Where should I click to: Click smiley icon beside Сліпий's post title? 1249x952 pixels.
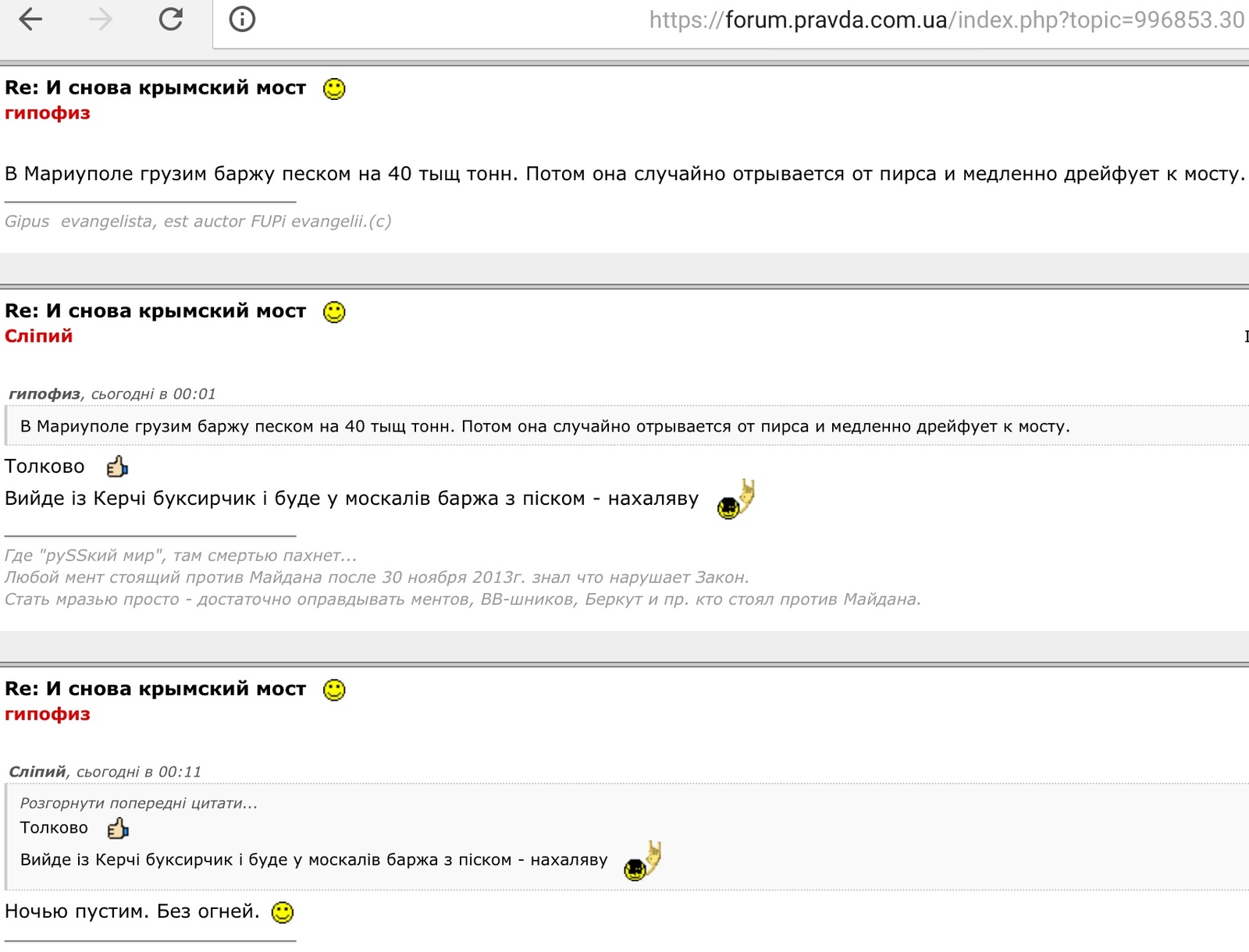tap(334, 312)
